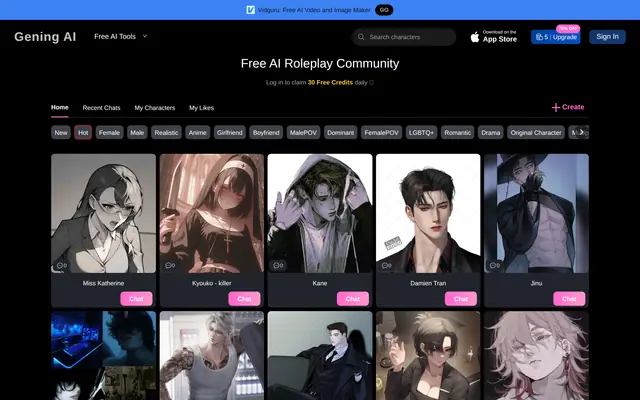Viewport: 640px width, 400px height.
Task: Open the suited man on sofa card
Action: [x=320, y=356]
